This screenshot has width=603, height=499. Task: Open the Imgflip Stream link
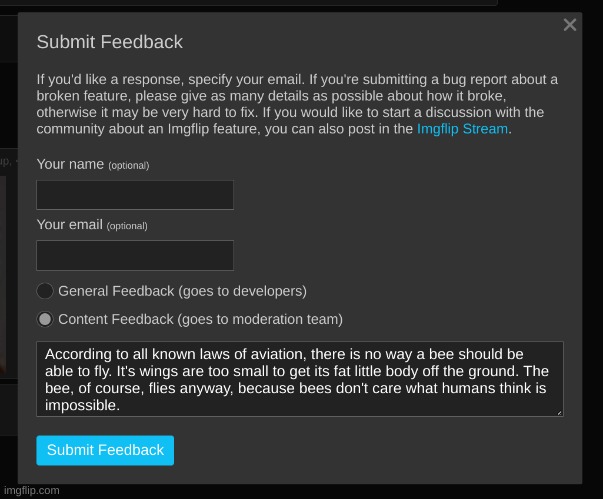click(x=462, y=129)
